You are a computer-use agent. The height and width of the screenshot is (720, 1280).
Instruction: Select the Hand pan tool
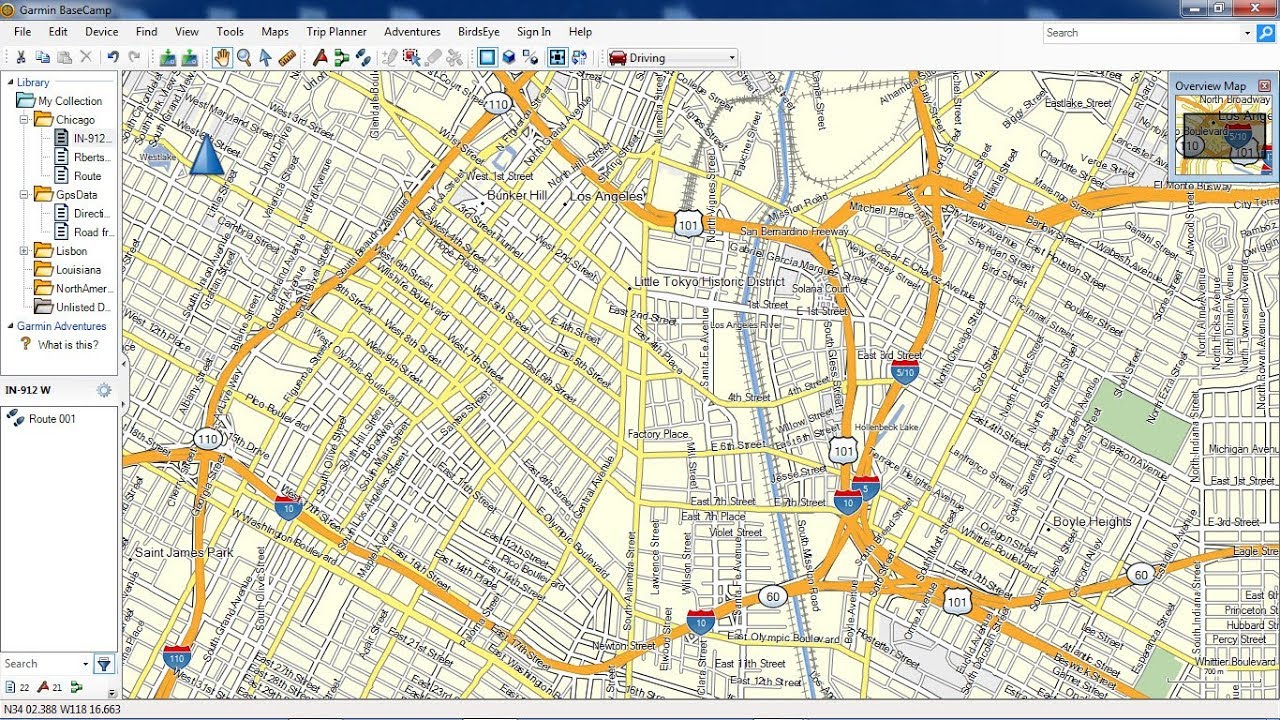[x=222, y=58]
